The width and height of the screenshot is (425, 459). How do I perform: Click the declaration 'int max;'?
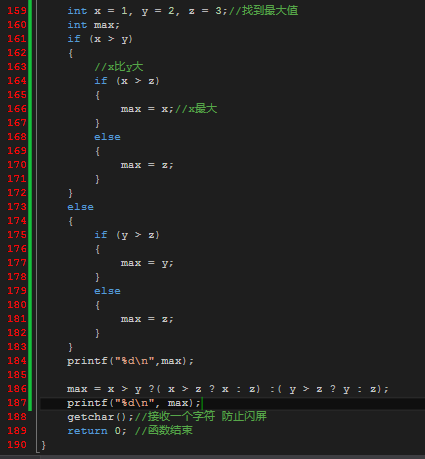93,25
